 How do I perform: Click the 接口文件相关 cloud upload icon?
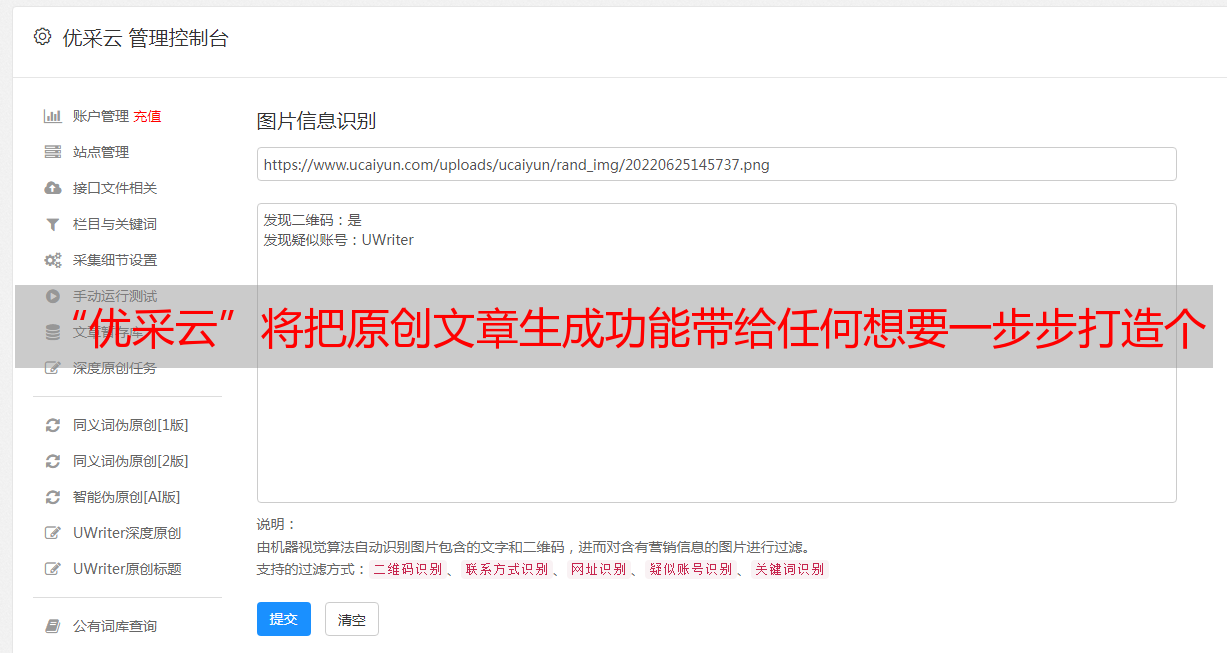tap(53, 188)
